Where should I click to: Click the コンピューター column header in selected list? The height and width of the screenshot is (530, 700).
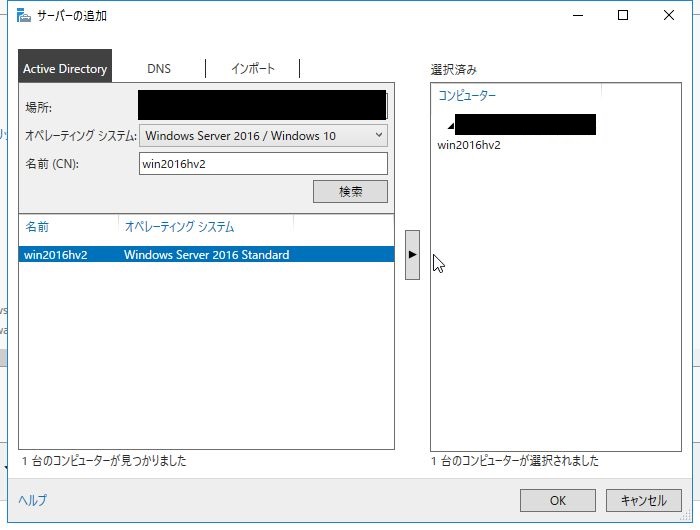pyautogui.click(x=467, y=96)
